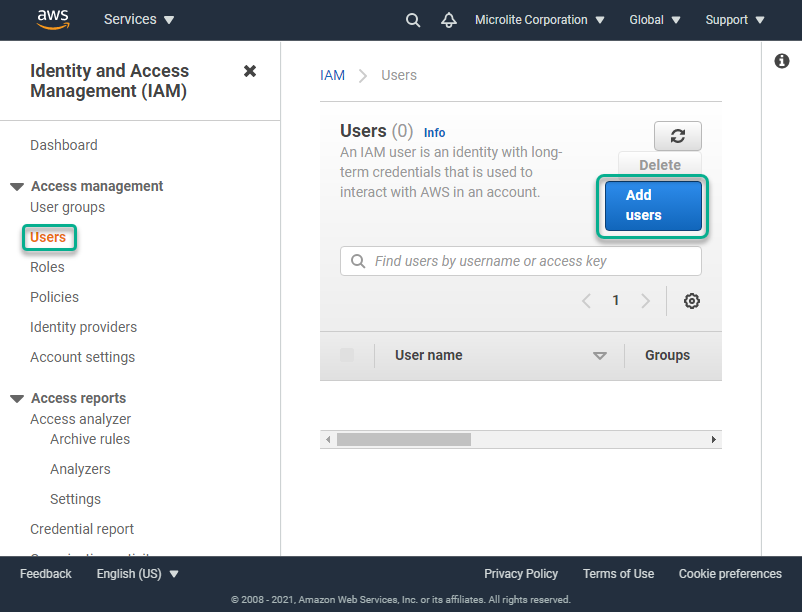802x612 pixels.
Task: Open Cookie preferences link
Action: (730, 574)
